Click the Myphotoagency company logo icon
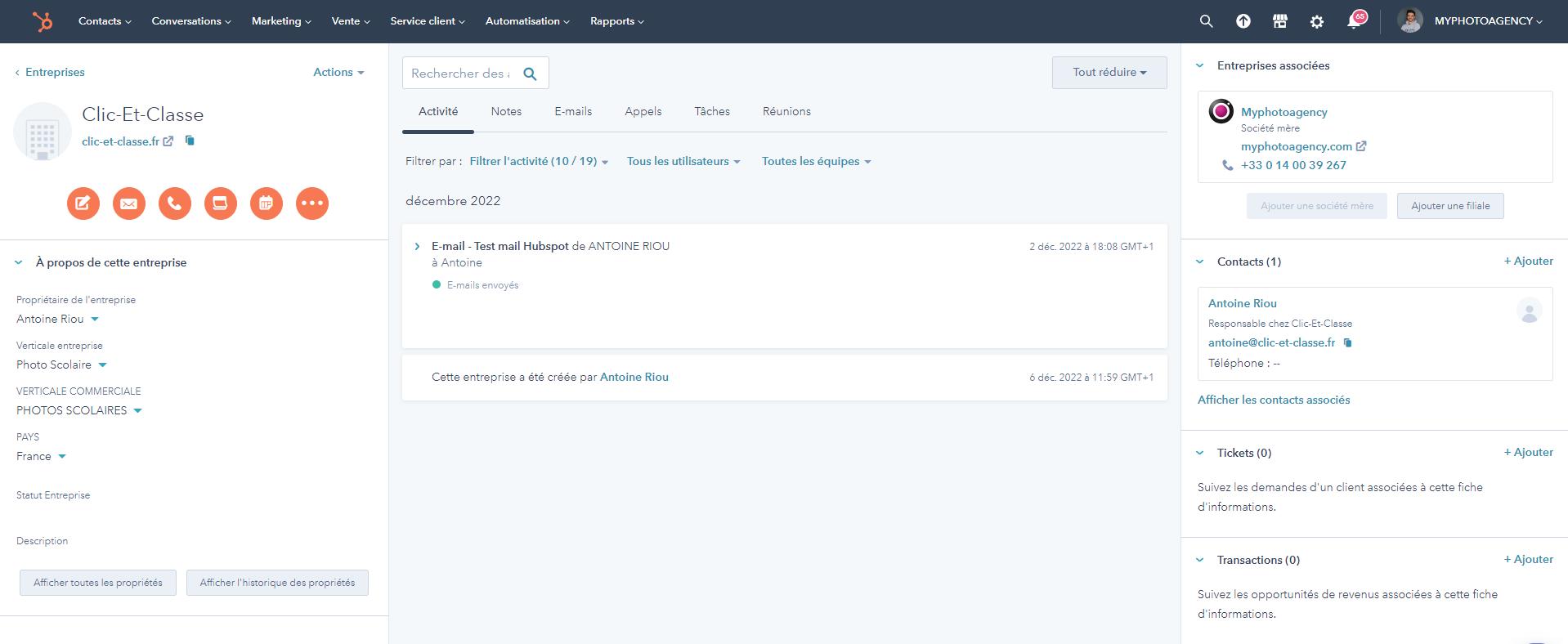This screenshot has height=644, width=1568. [x=1221, y=111]
